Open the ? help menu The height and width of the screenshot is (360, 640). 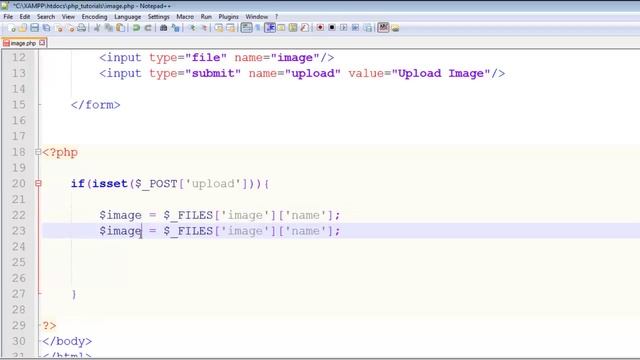pos(276,17)
